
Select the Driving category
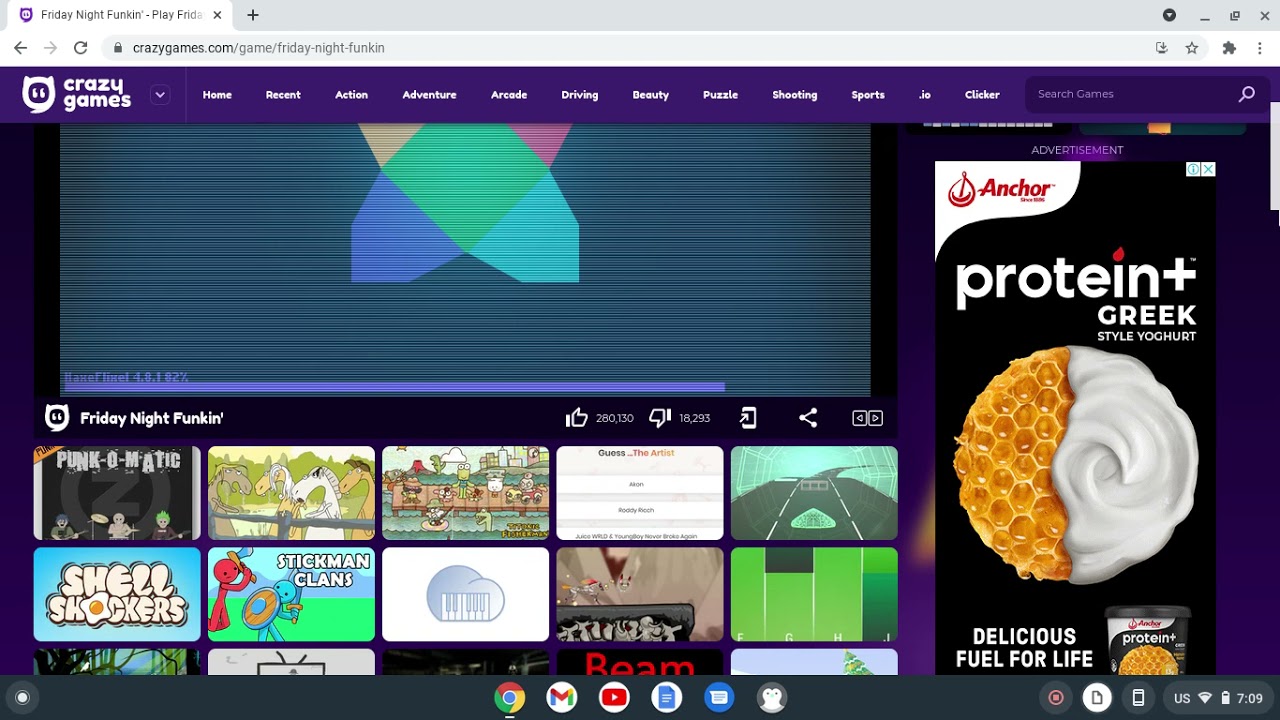tap(580, 95)
